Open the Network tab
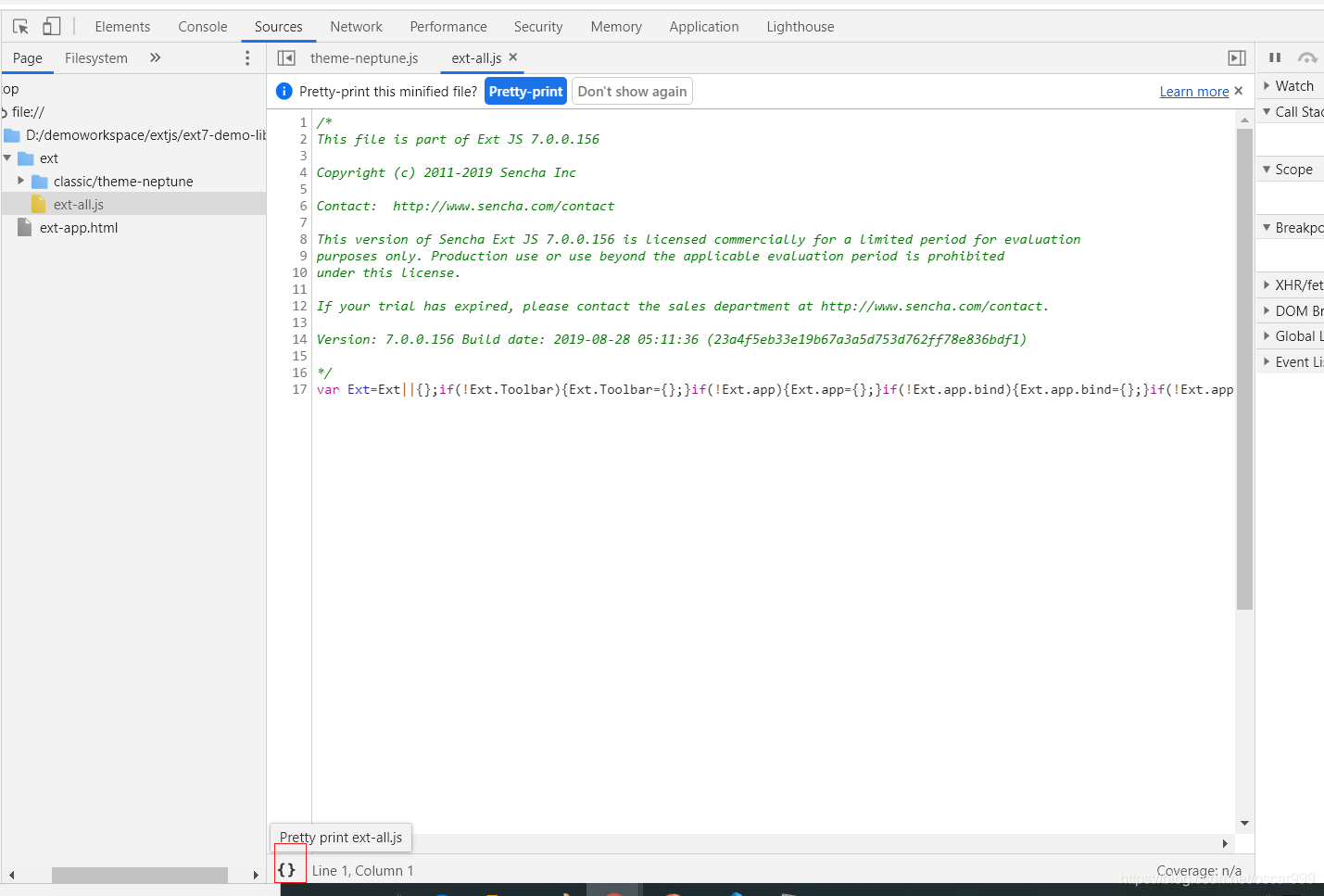The height and width of the screenshot is (896, 1324). click(357, 27)
